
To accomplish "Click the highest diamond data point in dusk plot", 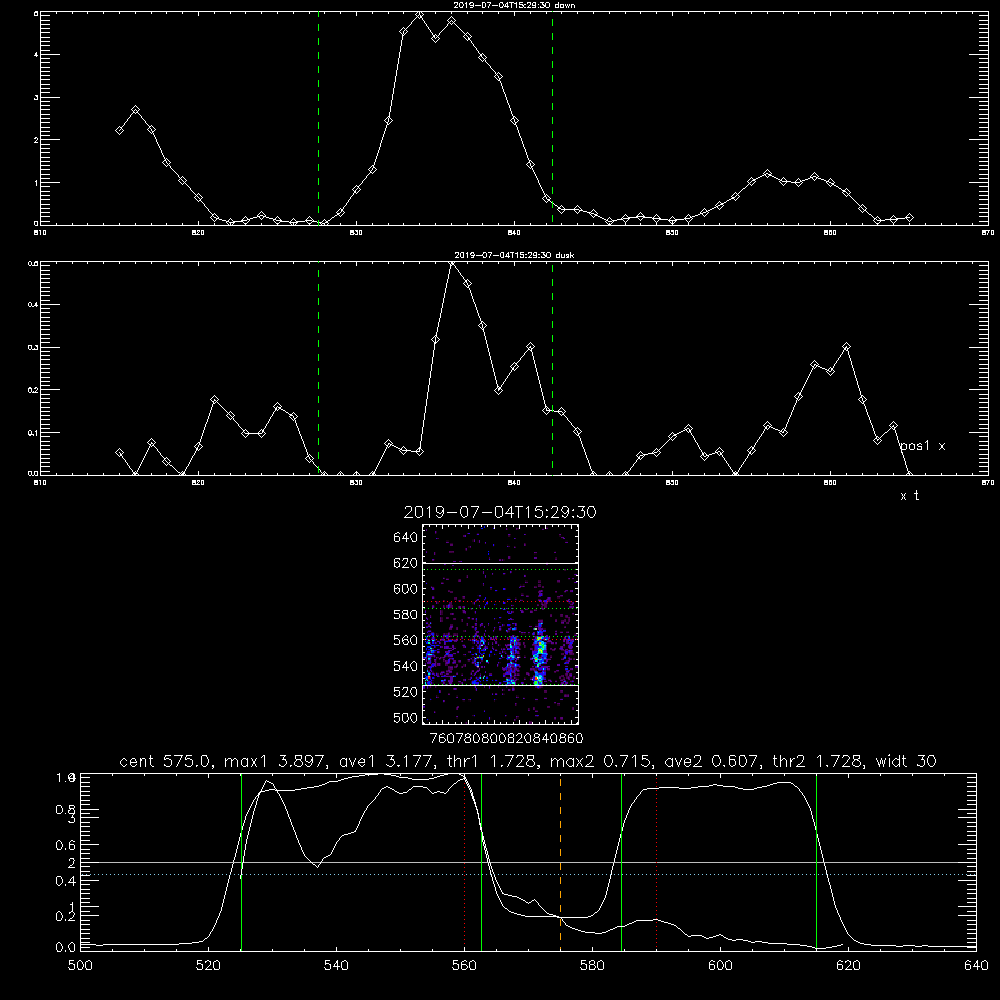I will (x=451, y=263).
